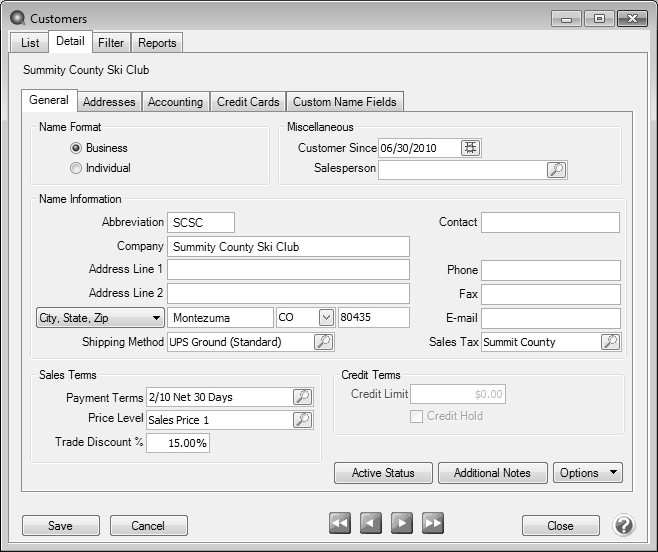Image resolution: width=658 pixels, height=552 pixels.
Task: Expand the City, State, Zip dropdown
Action: click(x=100, y=318)
